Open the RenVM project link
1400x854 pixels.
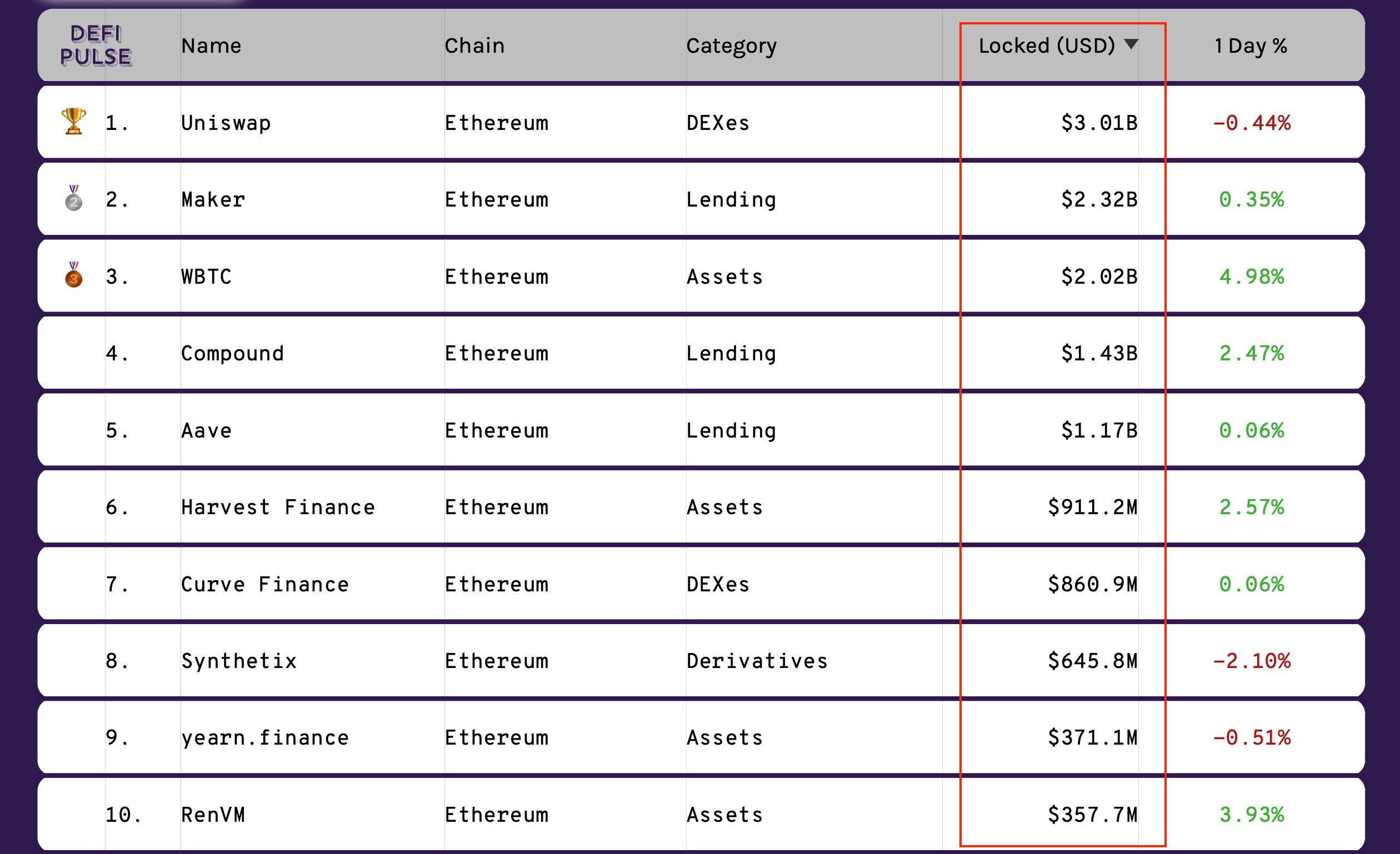213,815
